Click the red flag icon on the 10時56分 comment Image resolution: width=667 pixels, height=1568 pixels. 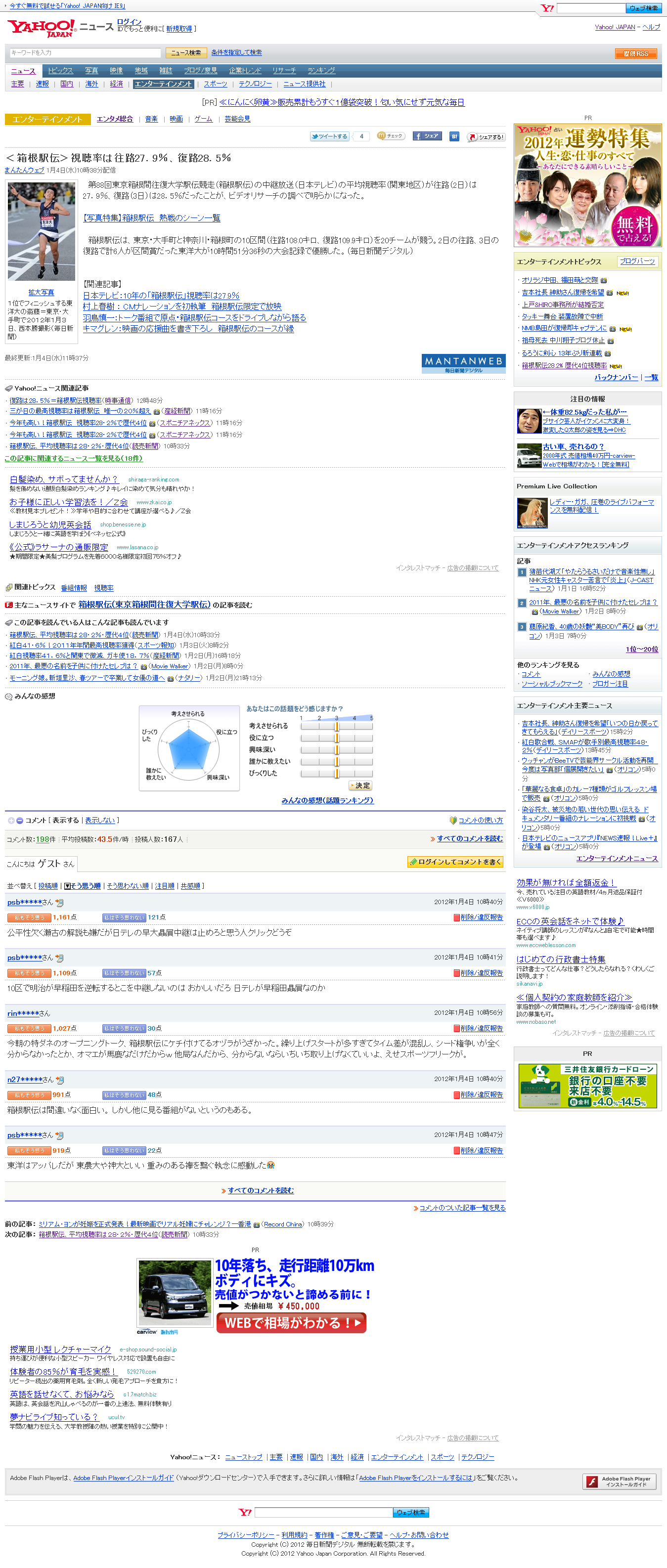(456, 1029)
